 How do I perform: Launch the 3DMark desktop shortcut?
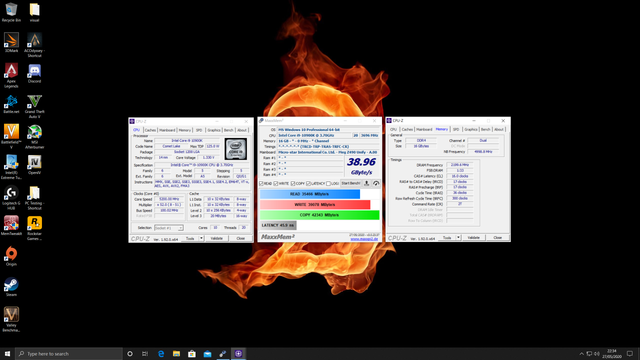11,43
